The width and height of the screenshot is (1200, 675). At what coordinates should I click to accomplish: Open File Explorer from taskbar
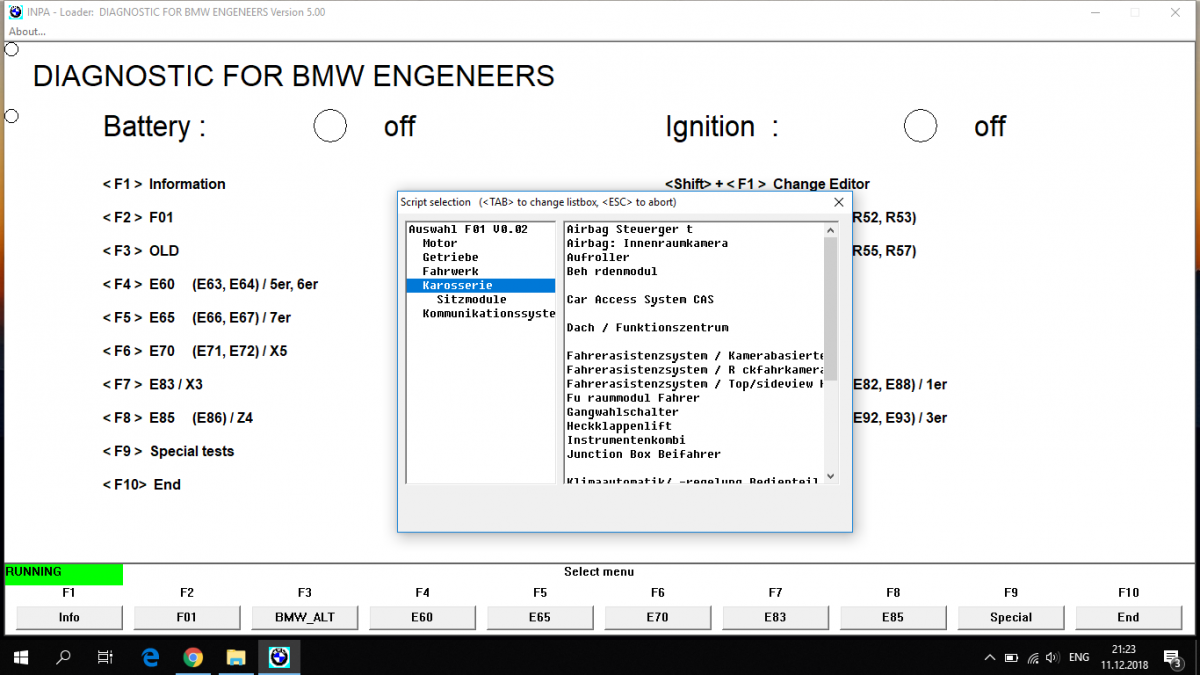(x=236, y=657)
